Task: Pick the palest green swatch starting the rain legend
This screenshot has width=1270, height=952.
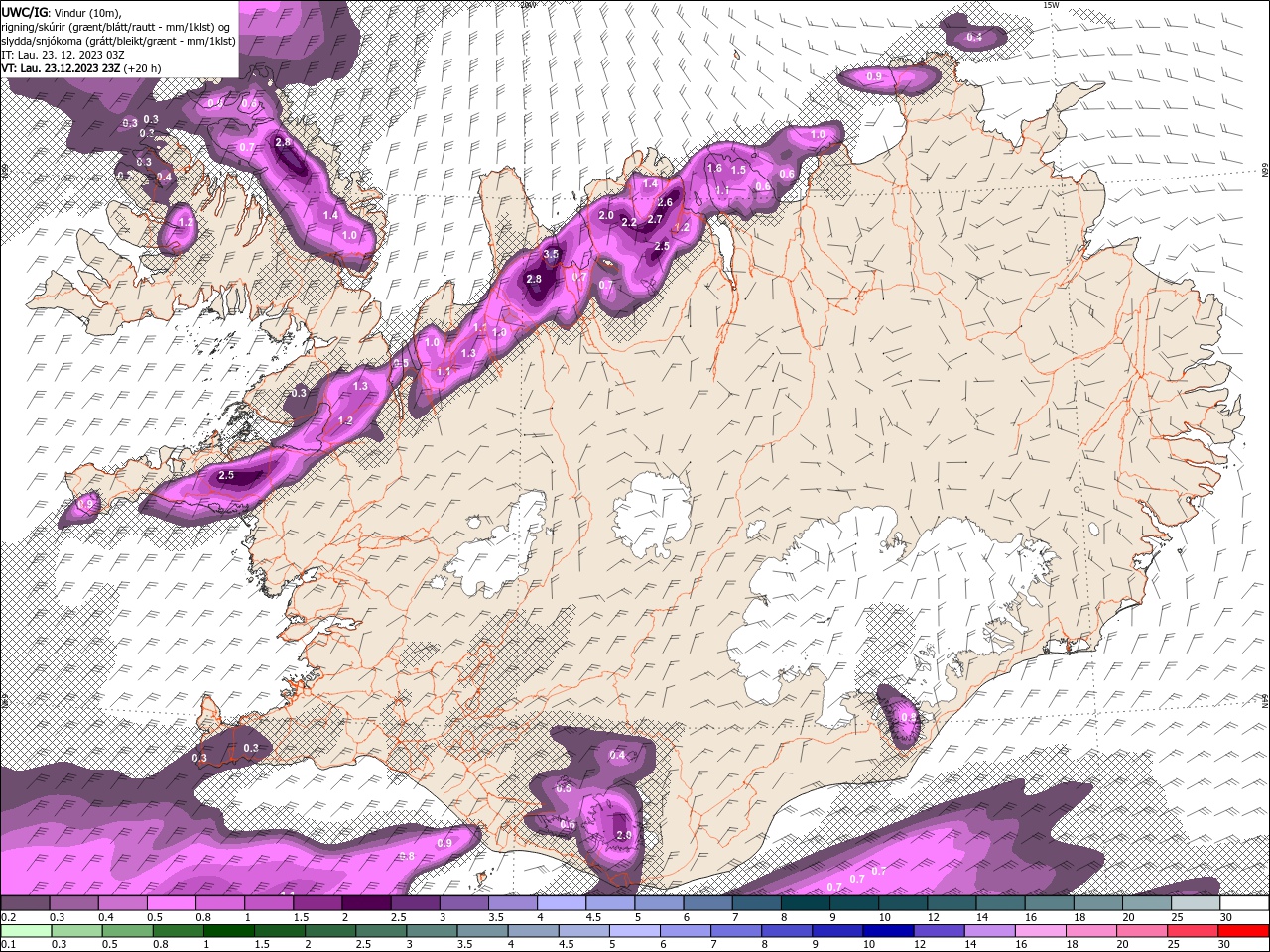Action: pyautogui.click(x=25, y=931)
